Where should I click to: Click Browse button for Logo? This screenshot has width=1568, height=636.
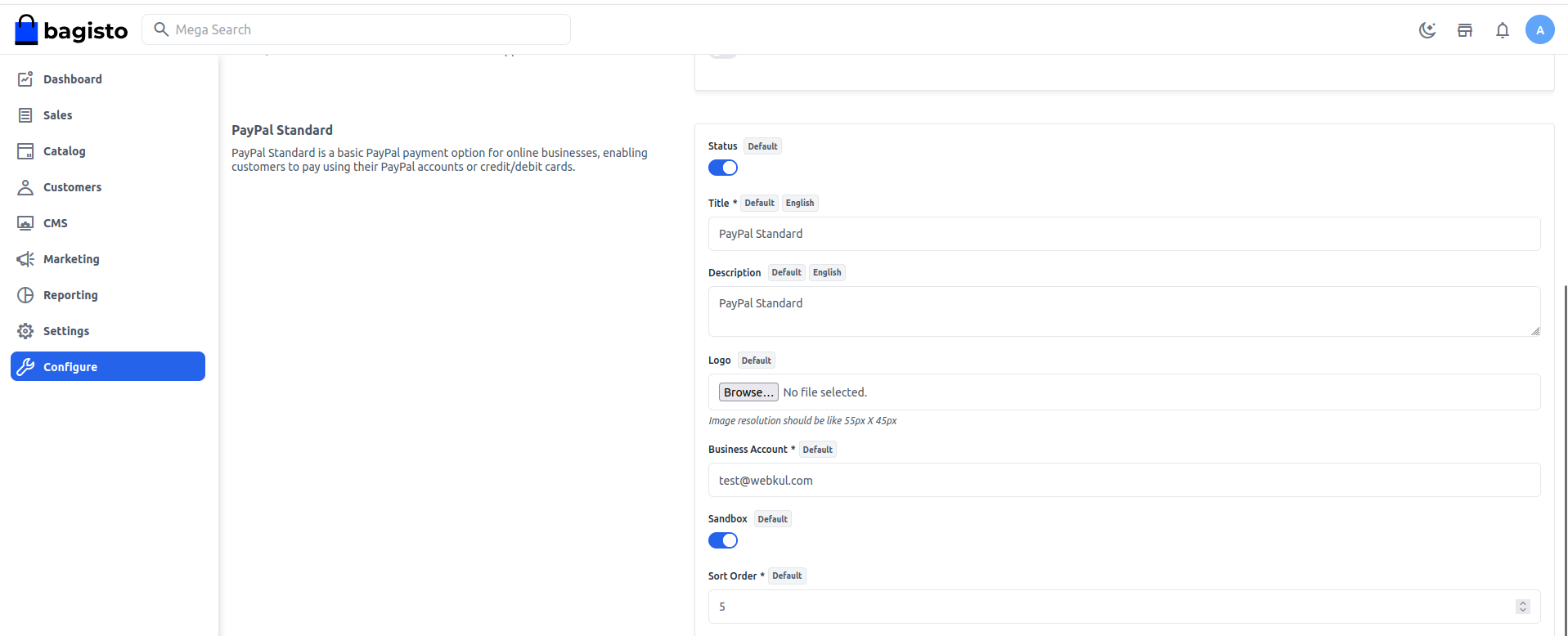point(748,392)
